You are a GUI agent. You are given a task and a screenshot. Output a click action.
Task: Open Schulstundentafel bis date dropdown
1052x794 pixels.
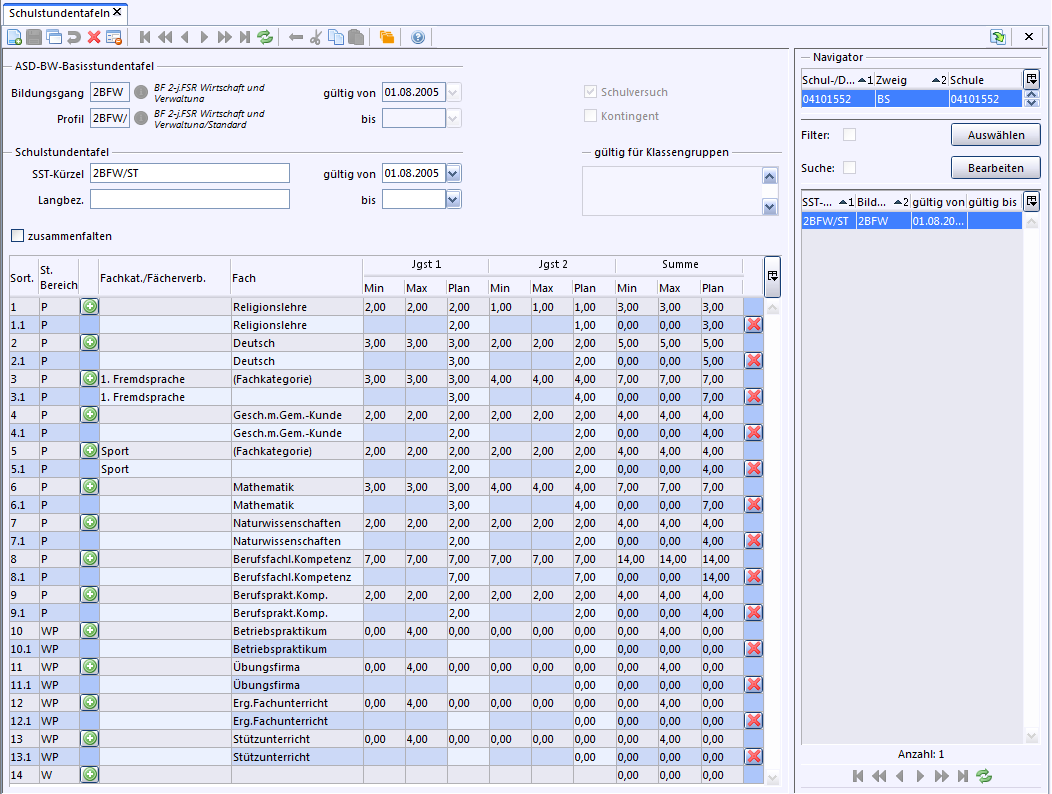[454, 200]
